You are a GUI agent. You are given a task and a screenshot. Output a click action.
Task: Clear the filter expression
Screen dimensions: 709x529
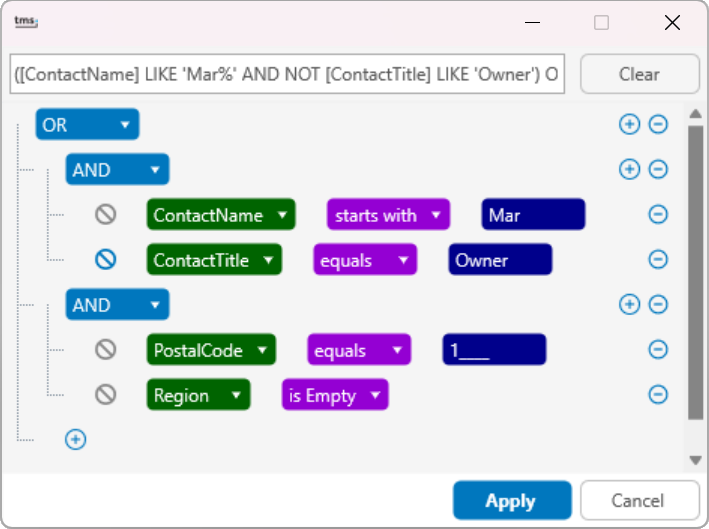pyautogui.click(x=639, y=74)
